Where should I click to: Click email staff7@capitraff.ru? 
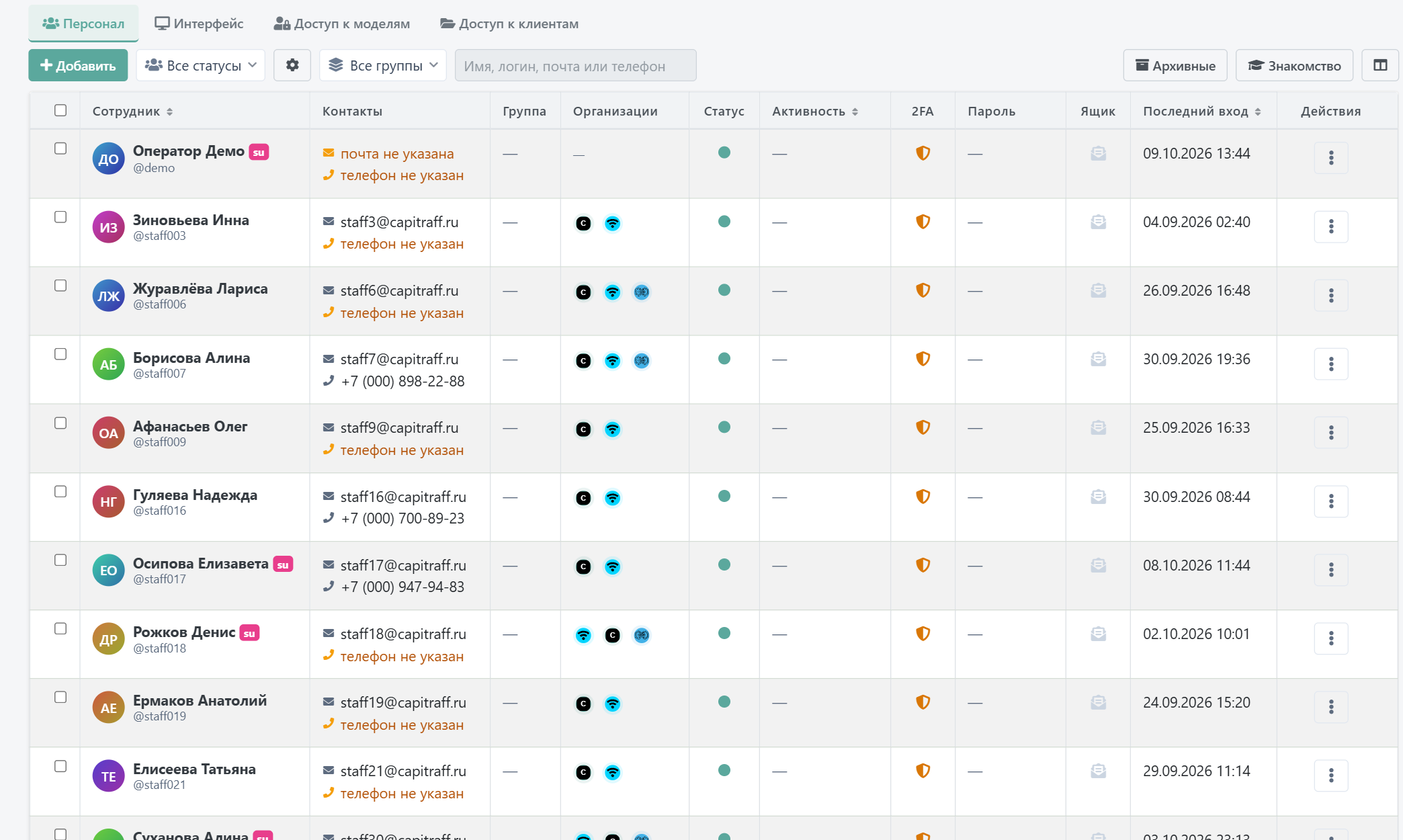pyautogui.click(x=399, y=359)
